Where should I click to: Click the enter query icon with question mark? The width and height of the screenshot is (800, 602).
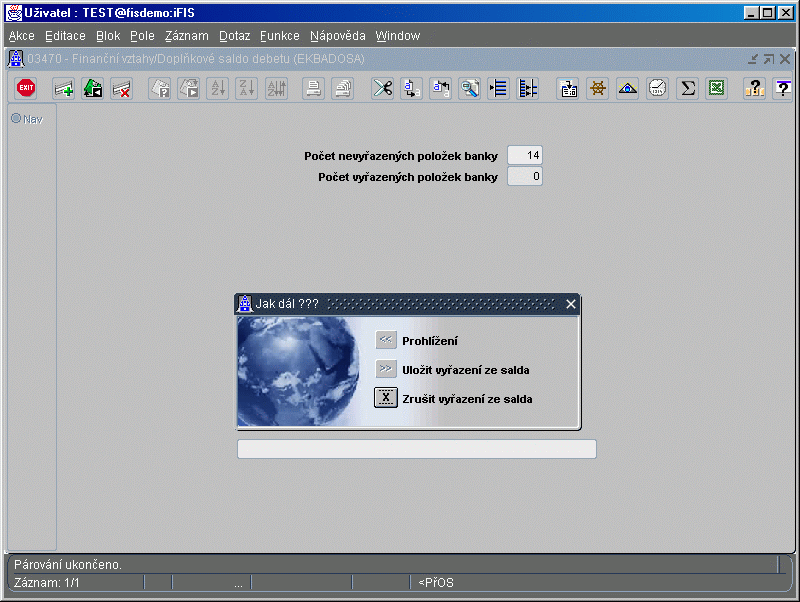160,88
